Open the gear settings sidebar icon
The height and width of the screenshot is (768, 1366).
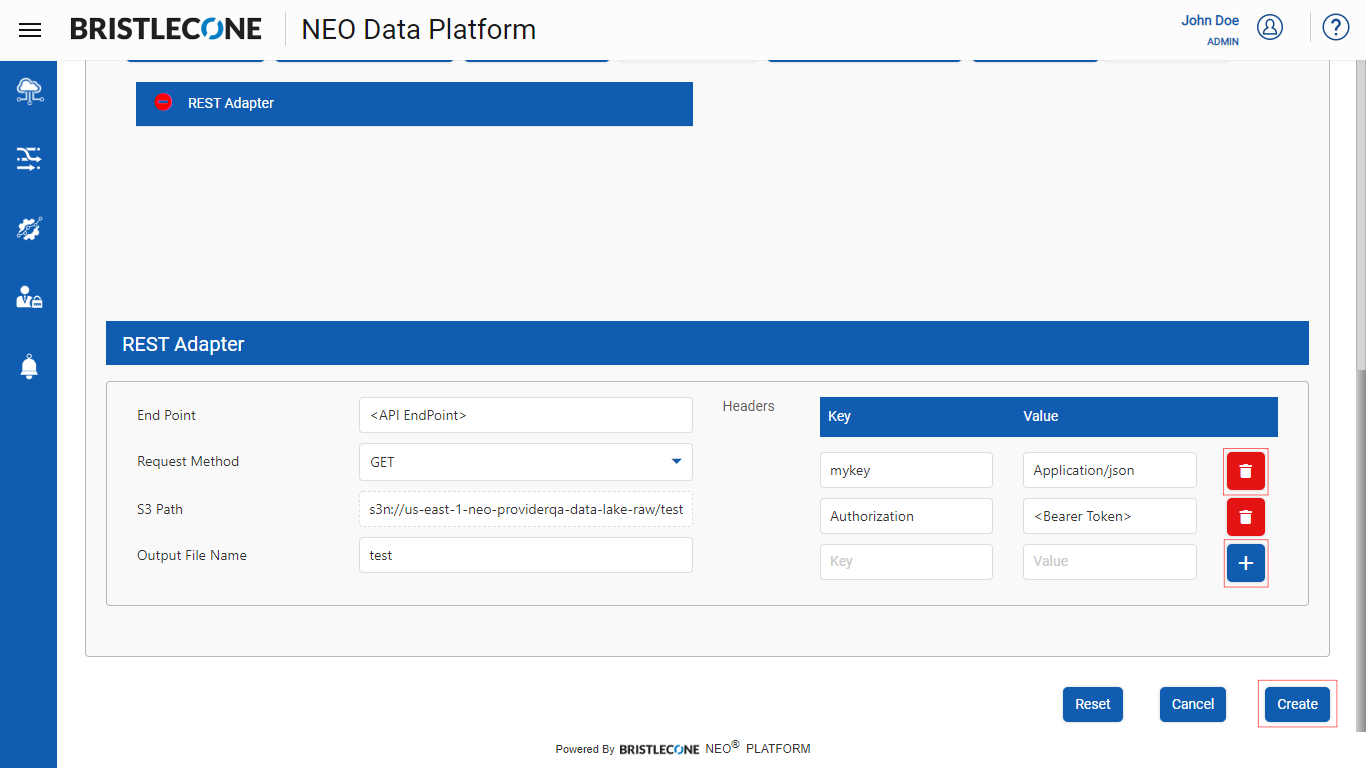pyautogui.click(x=29, y=228)
